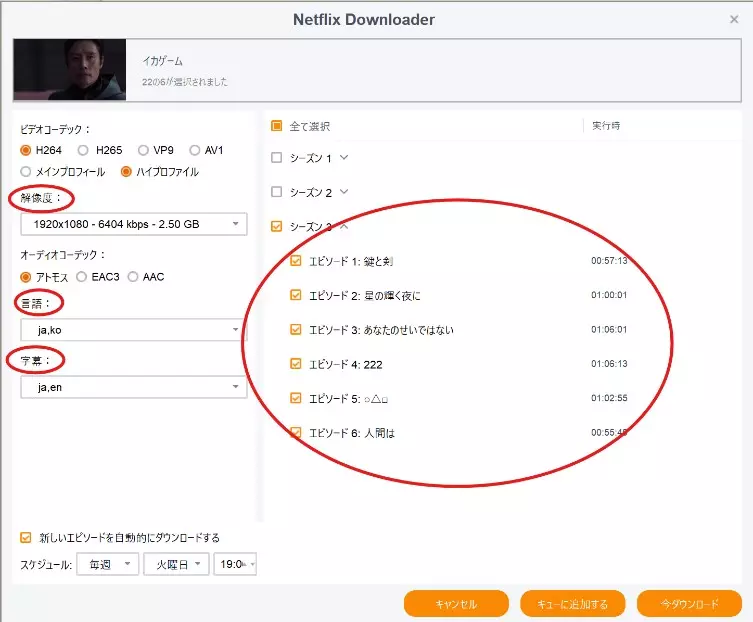Image resolution: width=753 pixels, height=622 pixels.
Task: Click the 00:57:13 duration of episode 1
Action: pyautogui.click(x=609, y=261)
